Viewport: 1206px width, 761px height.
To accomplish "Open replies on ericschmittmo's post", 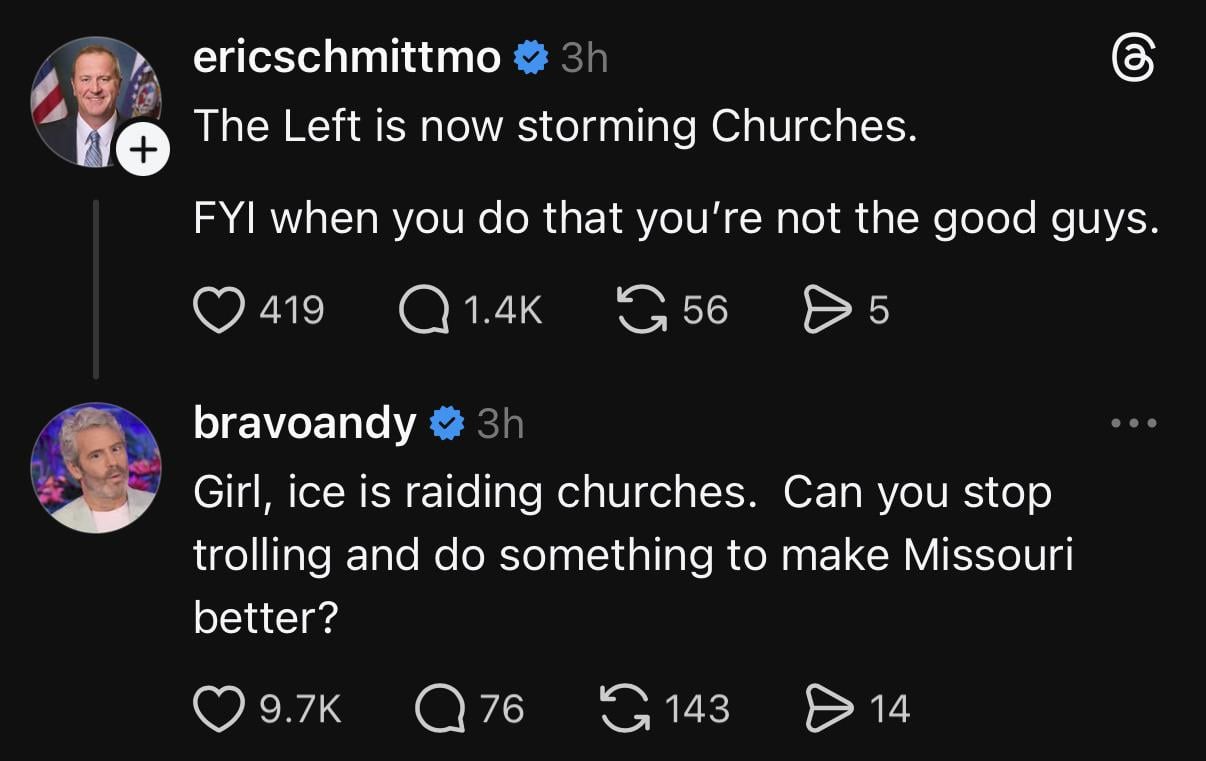I will [x=422, y=310].
